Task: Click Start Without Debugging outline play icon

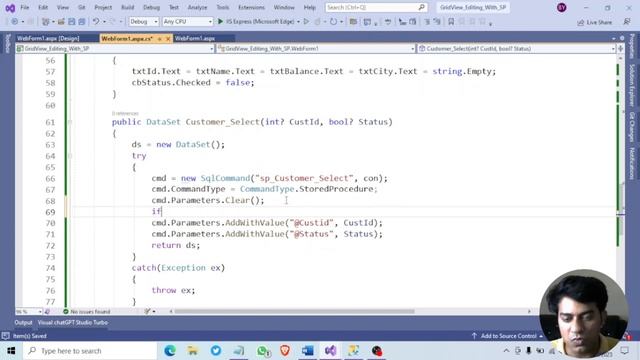Action: point(306,22)
